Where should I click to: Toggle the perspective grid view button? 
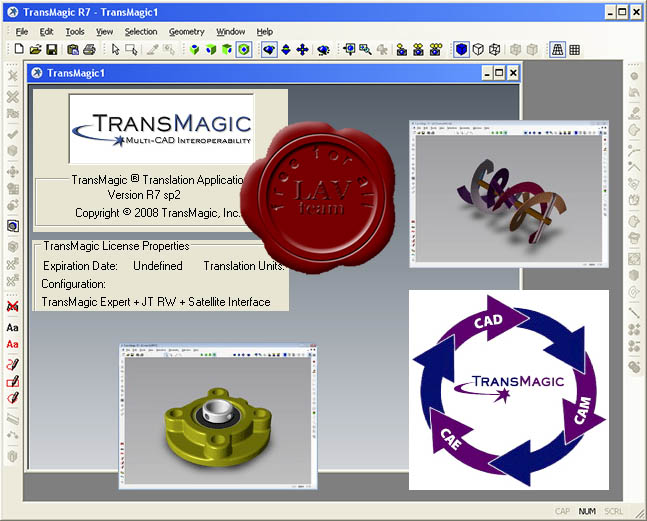coord(557,50)
